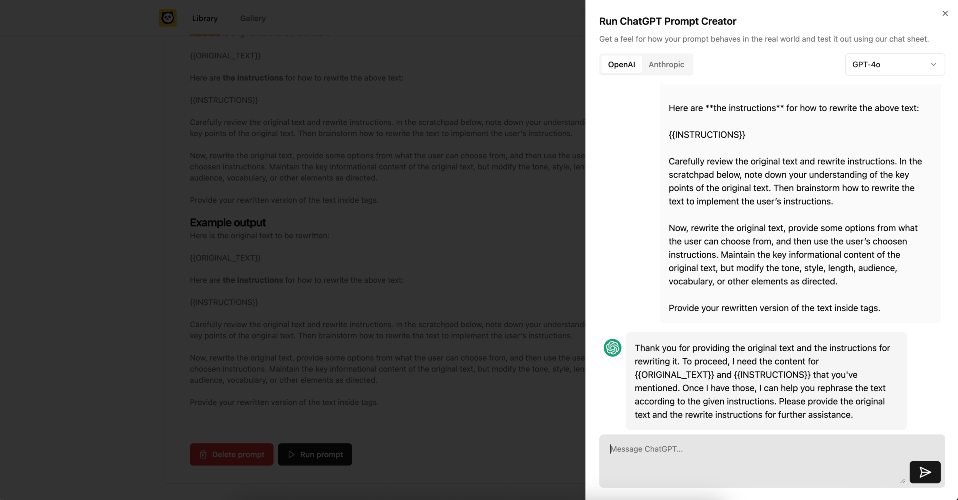Screen dimensions: 958x500
Task: Open the Library tab
Action: [x=205, y=18]
